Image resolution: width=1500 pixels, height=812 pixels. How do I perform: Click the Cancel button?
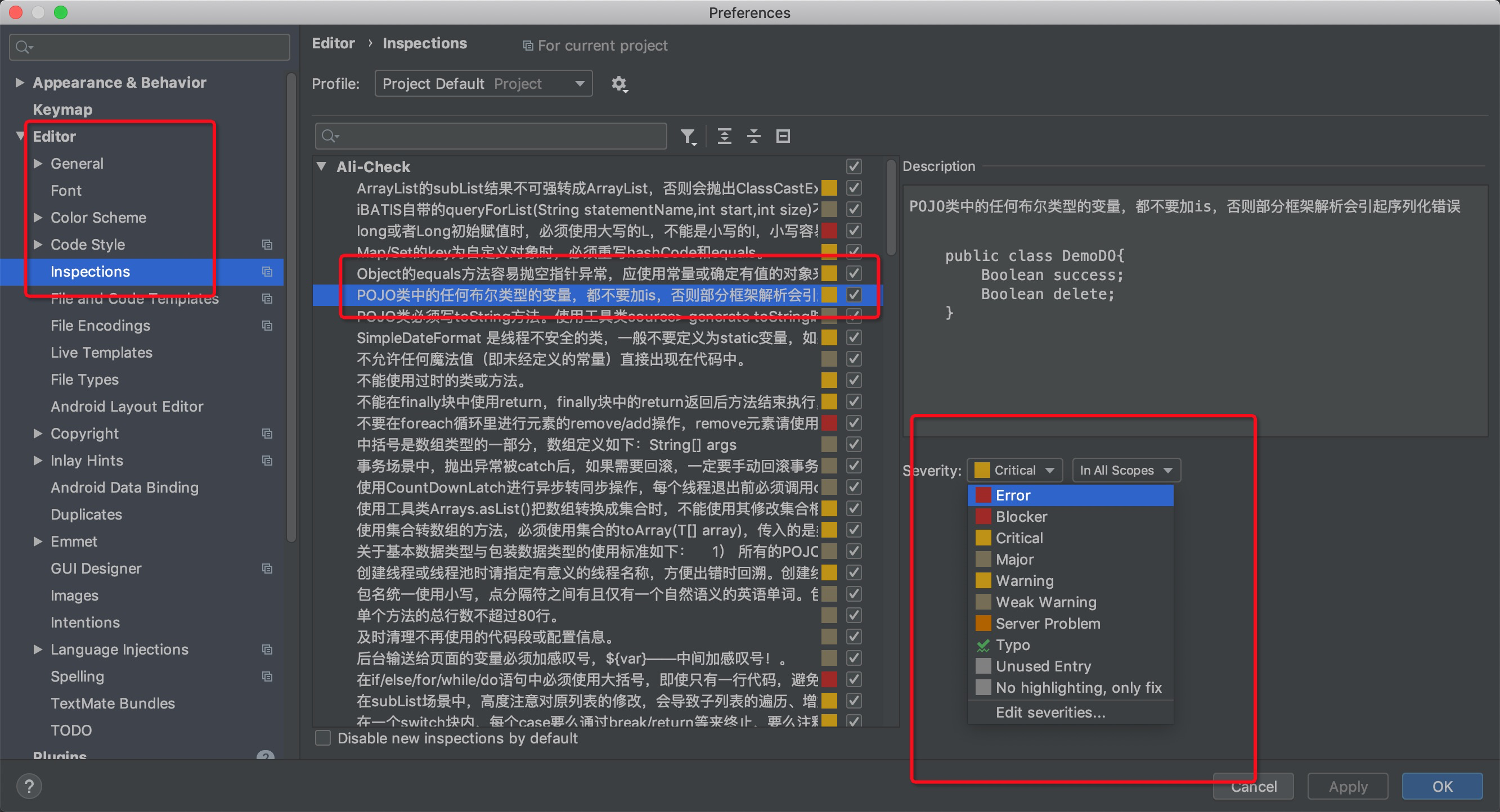pos(1253,786)
